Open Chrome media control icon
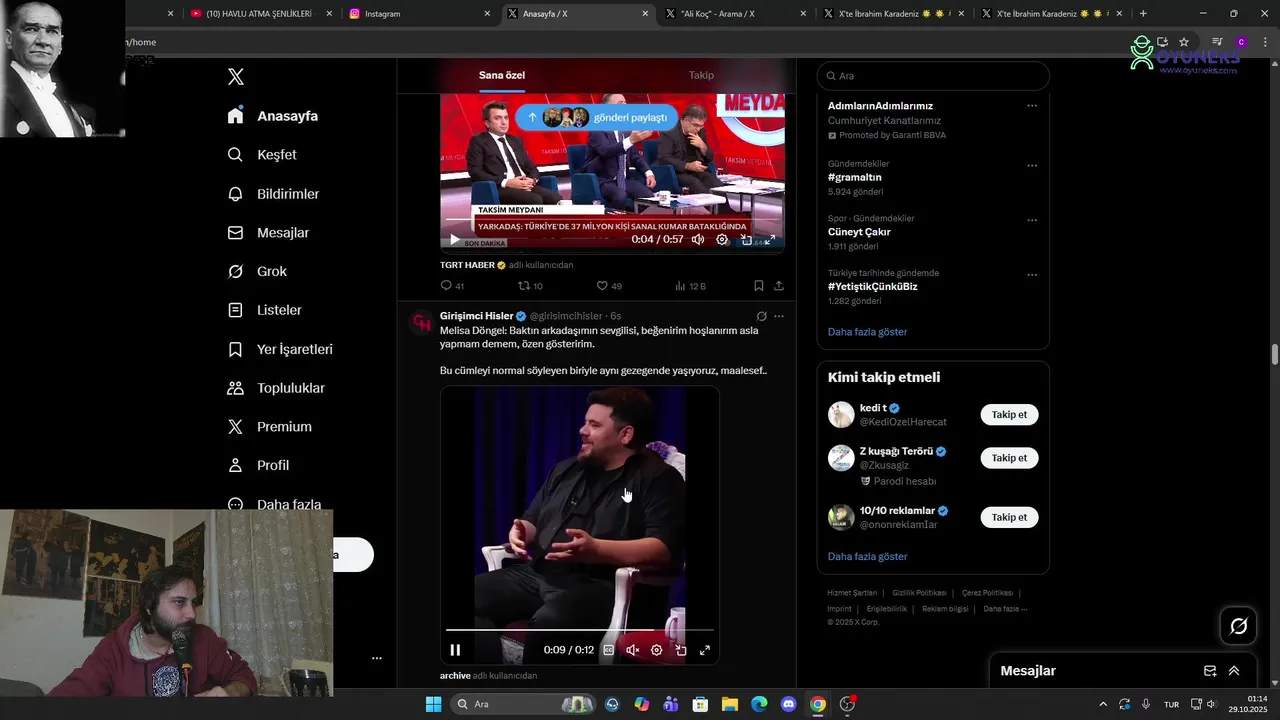1280x720 pixels. tap(1217, 42)
